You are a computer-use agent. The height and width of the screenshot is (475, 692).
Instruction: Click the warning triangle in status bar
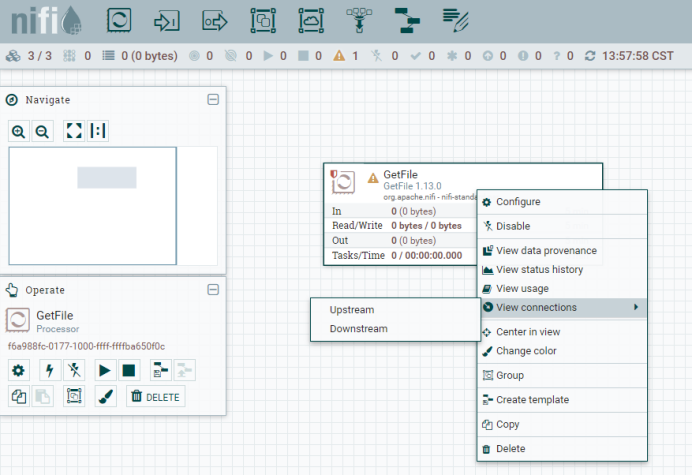click(339, 56)
